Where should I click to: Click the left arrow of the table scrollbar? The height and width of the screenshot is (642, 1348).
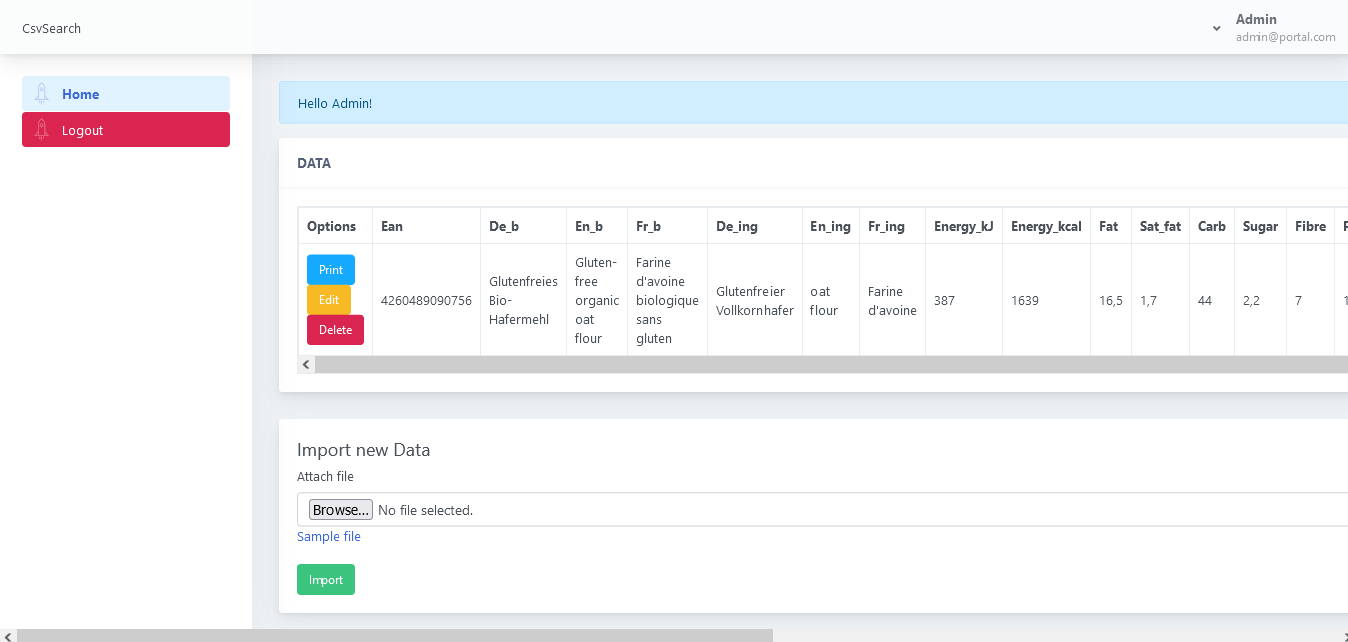(305, 364)
